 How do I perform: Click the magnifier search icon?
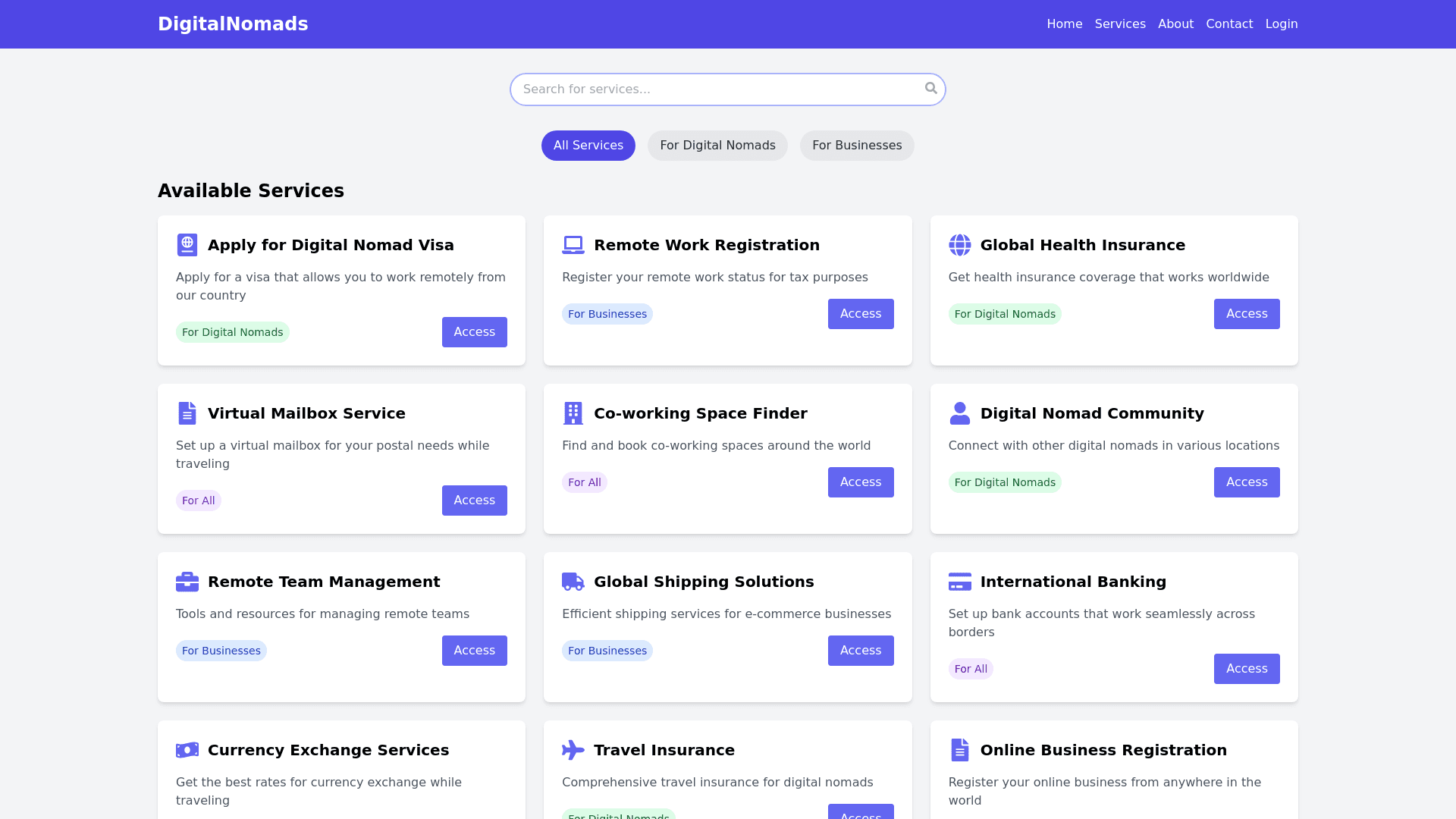pyautogui.click(x=930, y=89)
